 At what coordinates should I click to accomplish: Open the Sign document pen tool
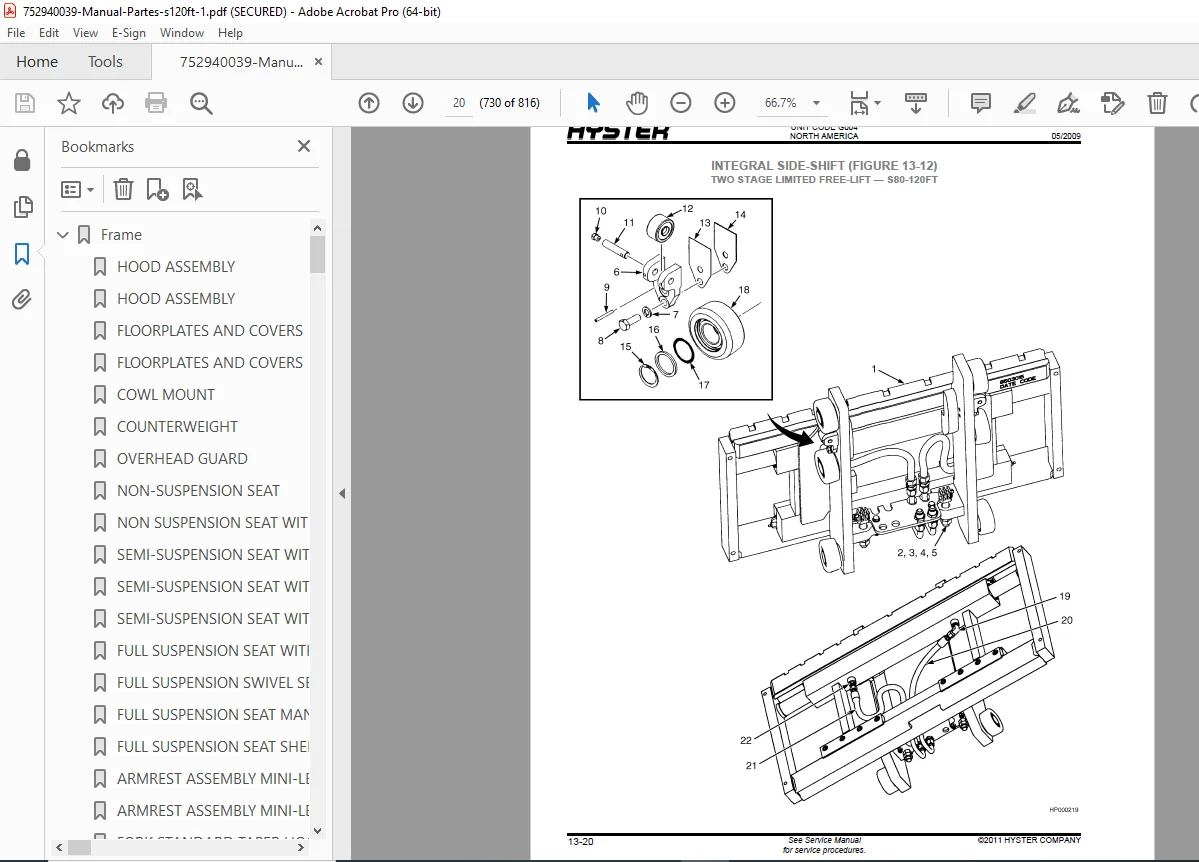point(1068,102)
